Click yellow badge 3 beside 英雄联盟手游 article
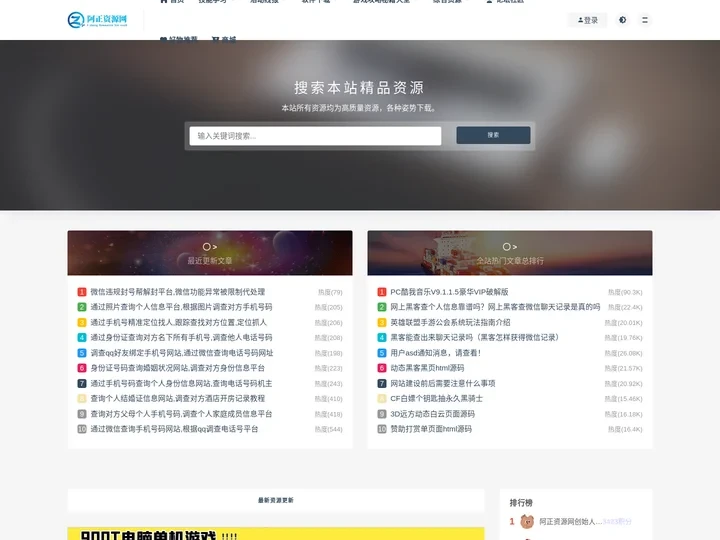 (x=382, y=322)
